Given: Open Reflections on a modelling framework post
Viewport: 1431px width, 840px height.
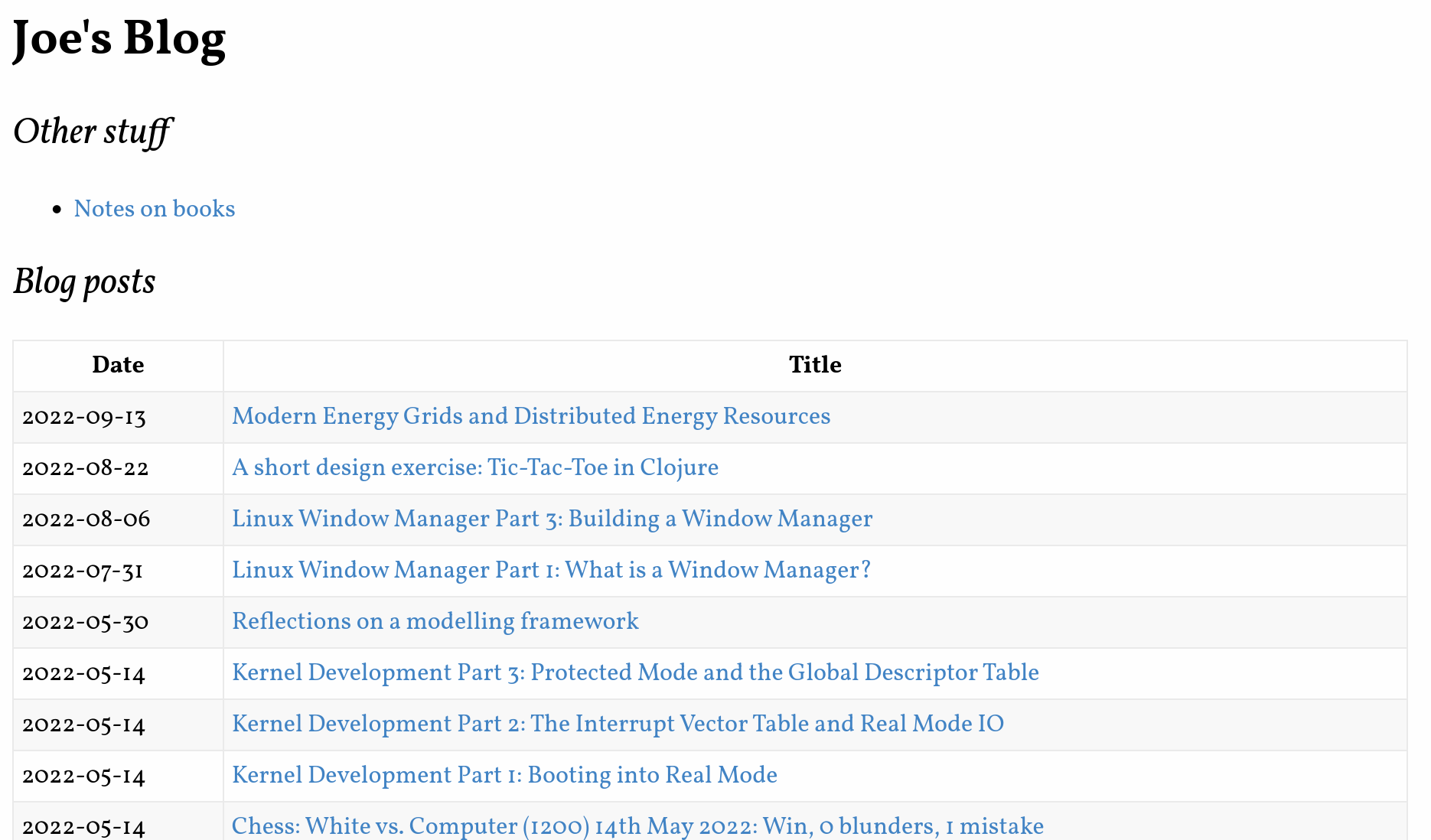Looking at the screenshot, I should [x=435, y=621].
